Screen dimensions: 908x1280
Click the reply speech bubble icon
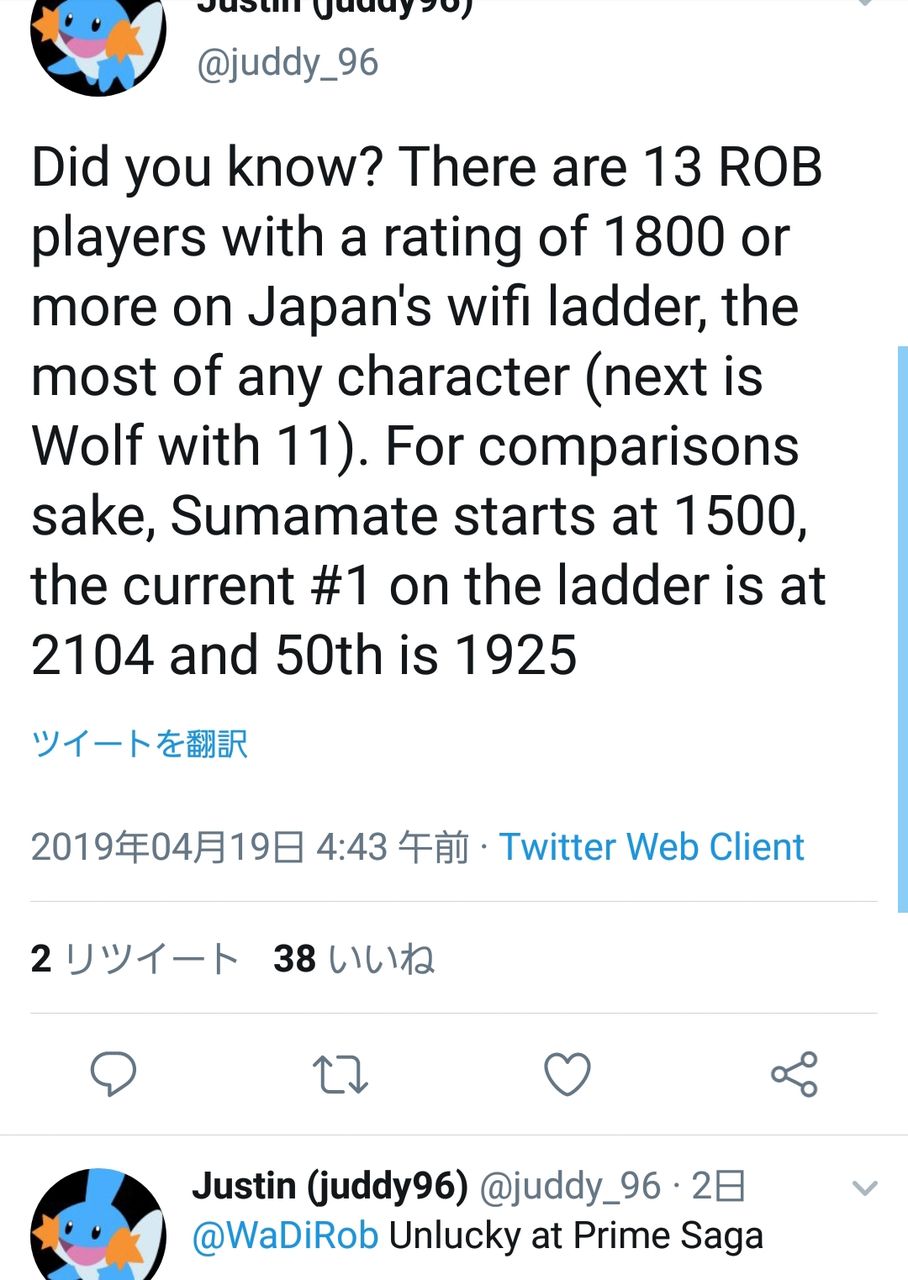point(113,1075)
